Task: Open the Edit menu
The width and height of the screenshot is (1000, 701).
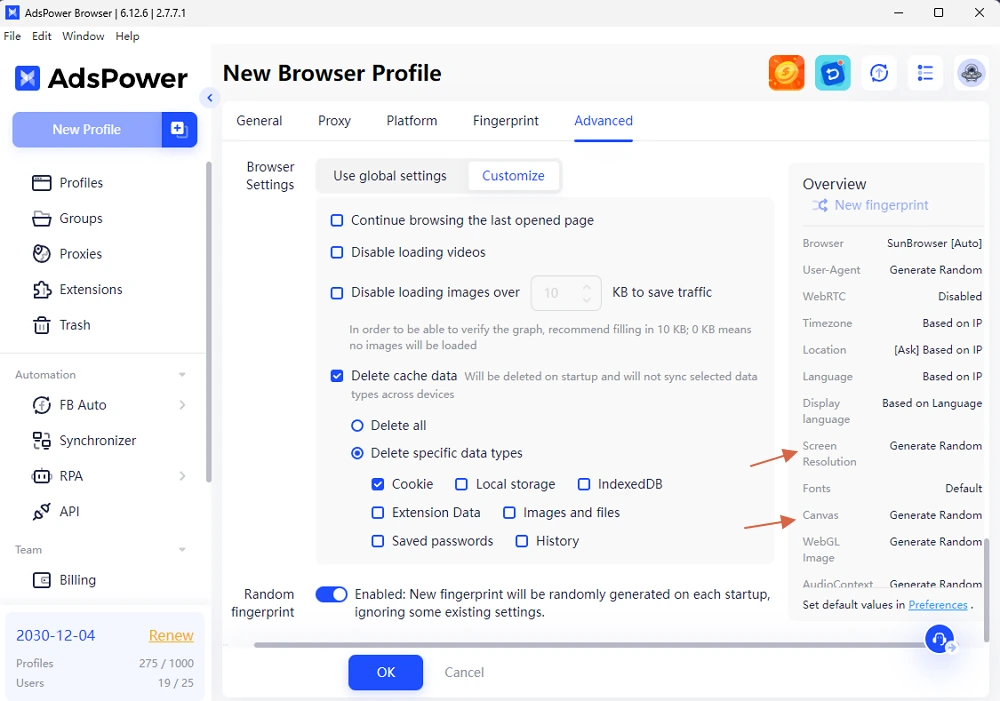Action: coord(41,36)
